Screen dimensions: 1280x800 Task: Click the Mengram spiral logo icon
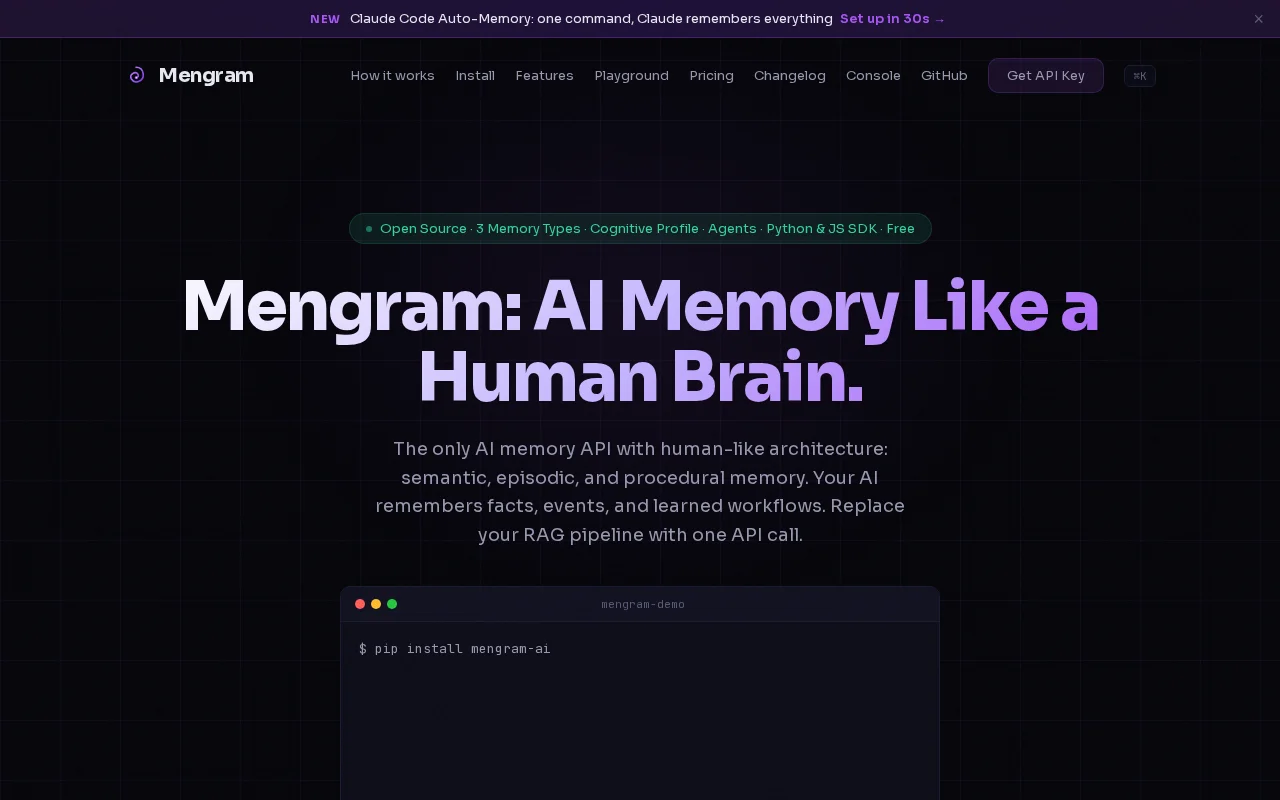[137, 75]
